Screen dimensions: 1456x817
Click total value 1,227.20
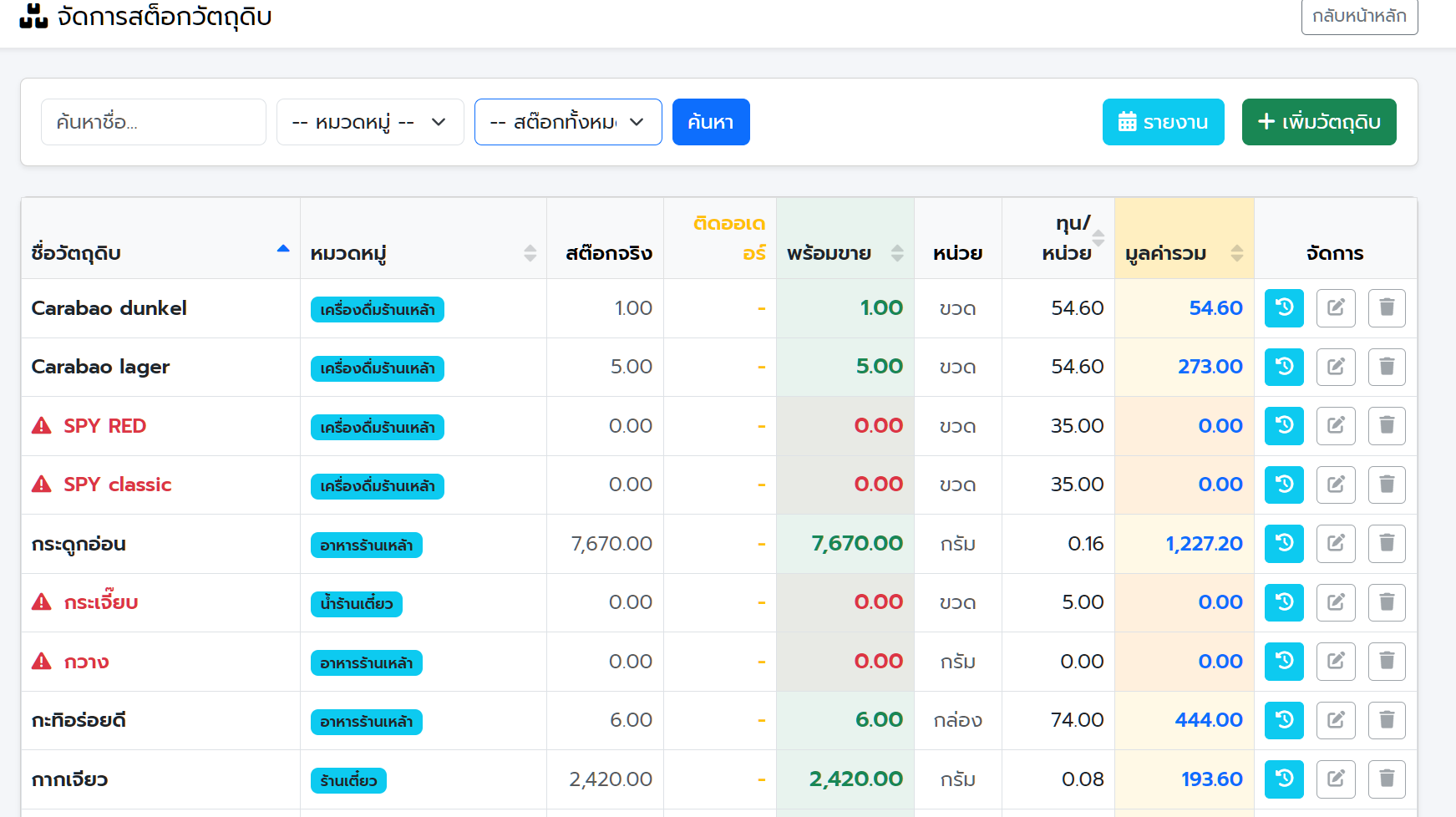coord(1205,544)
